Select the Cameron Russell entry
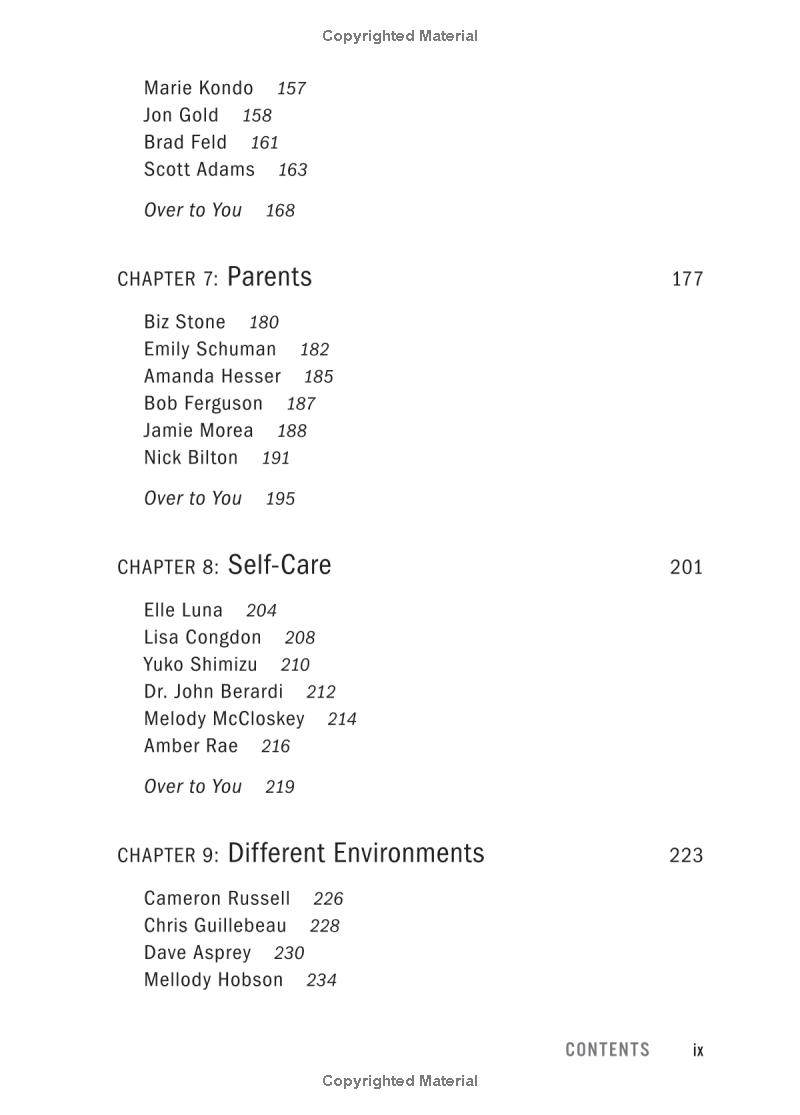The image size is (800, 1115). 217,898
